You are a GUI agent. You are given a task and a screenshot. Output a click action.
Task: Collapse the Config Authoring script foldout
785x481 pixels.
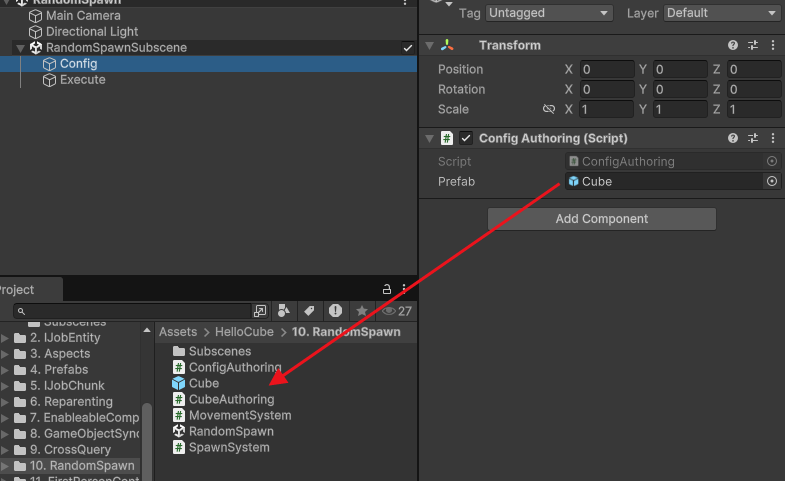tap(430, 139)
